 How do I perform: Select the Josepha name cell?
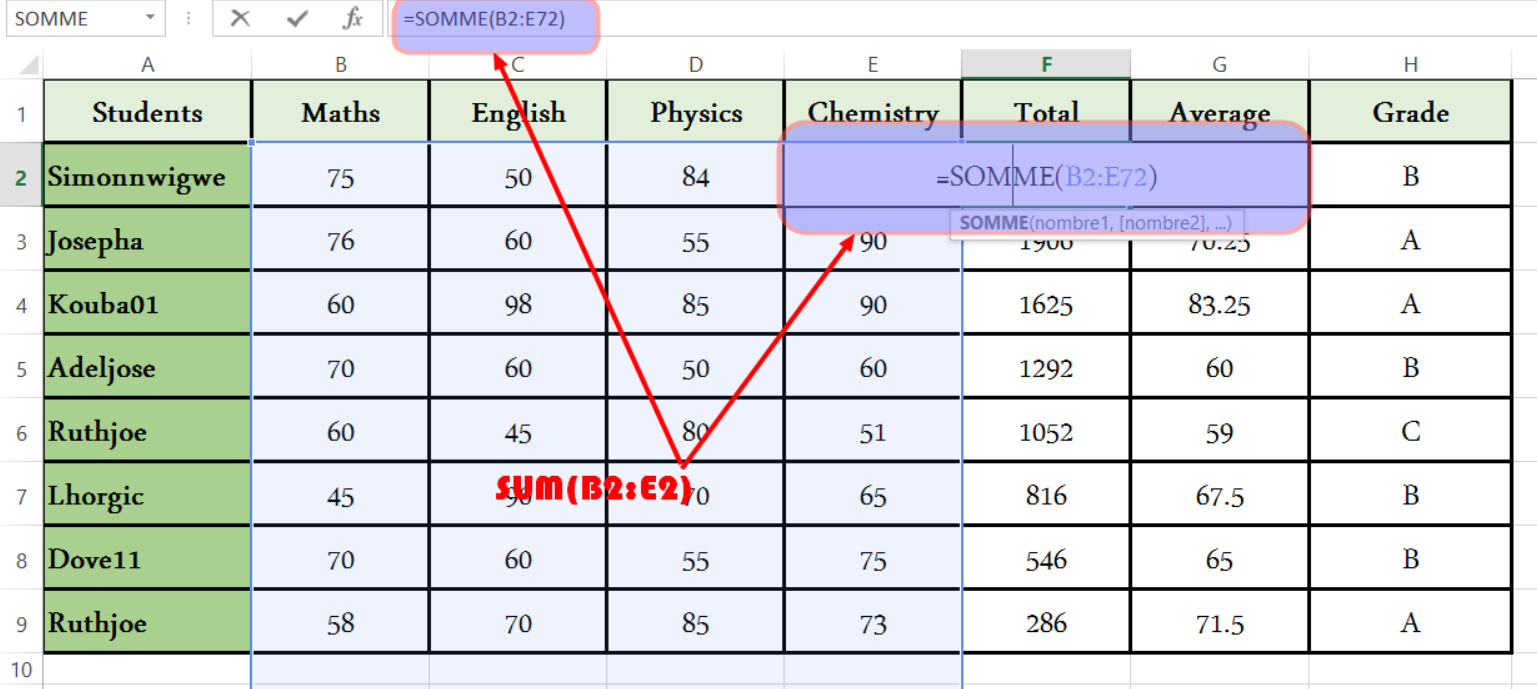tap(147, 240)
